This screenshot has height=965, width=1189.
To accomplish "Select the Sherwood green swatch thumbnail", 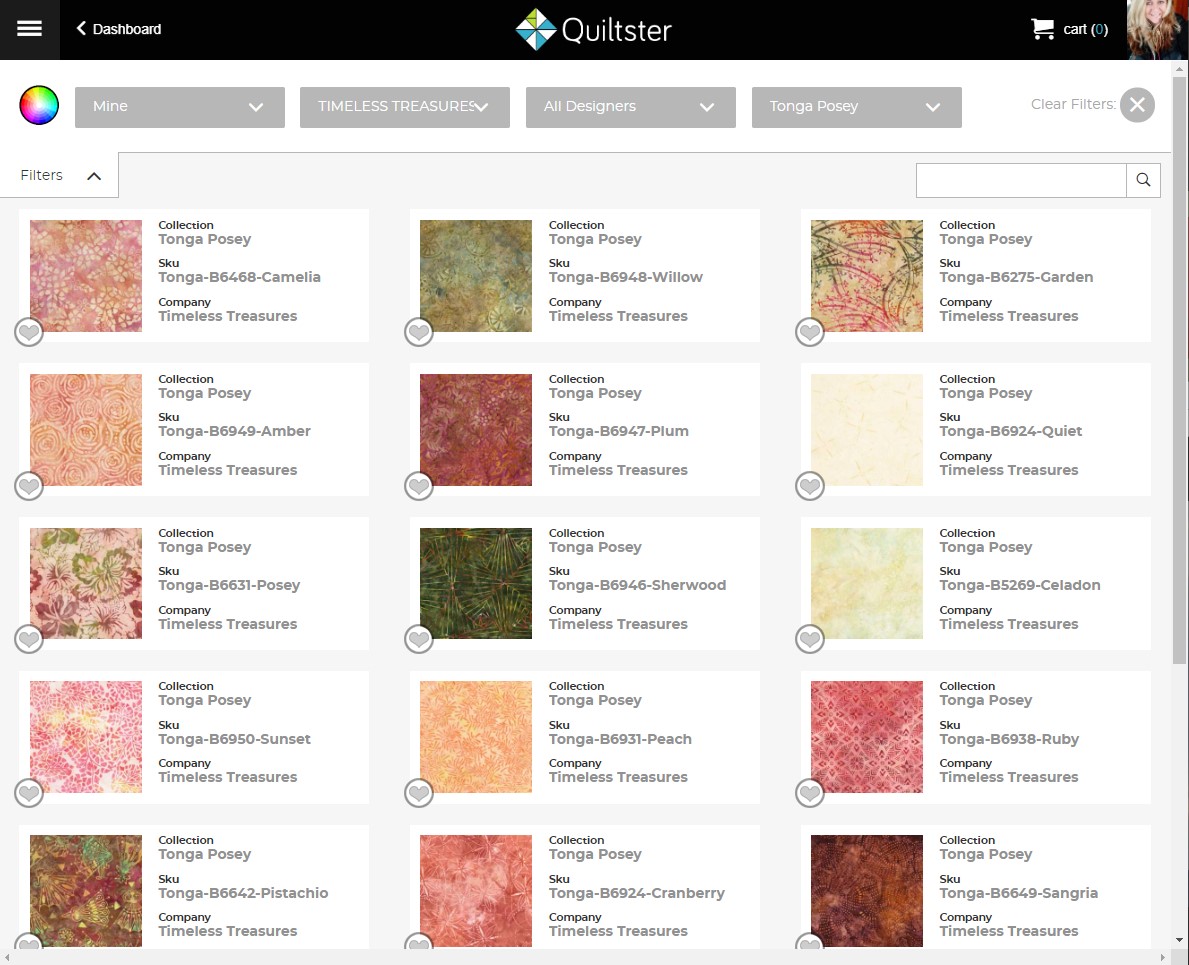I will click(x=476, y=584).
